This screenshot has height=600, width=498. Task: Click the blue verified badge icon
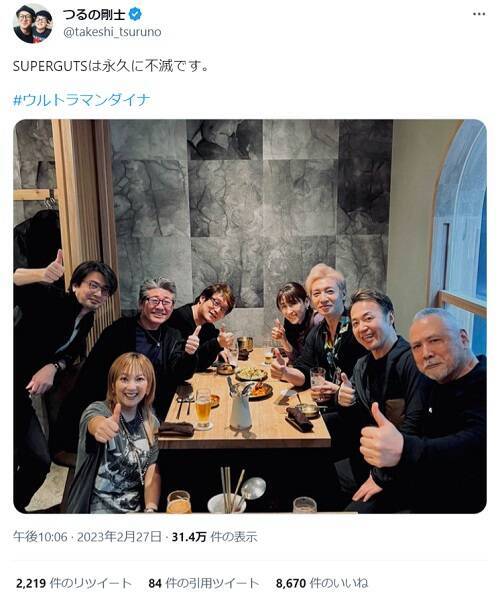pos(135,15)
